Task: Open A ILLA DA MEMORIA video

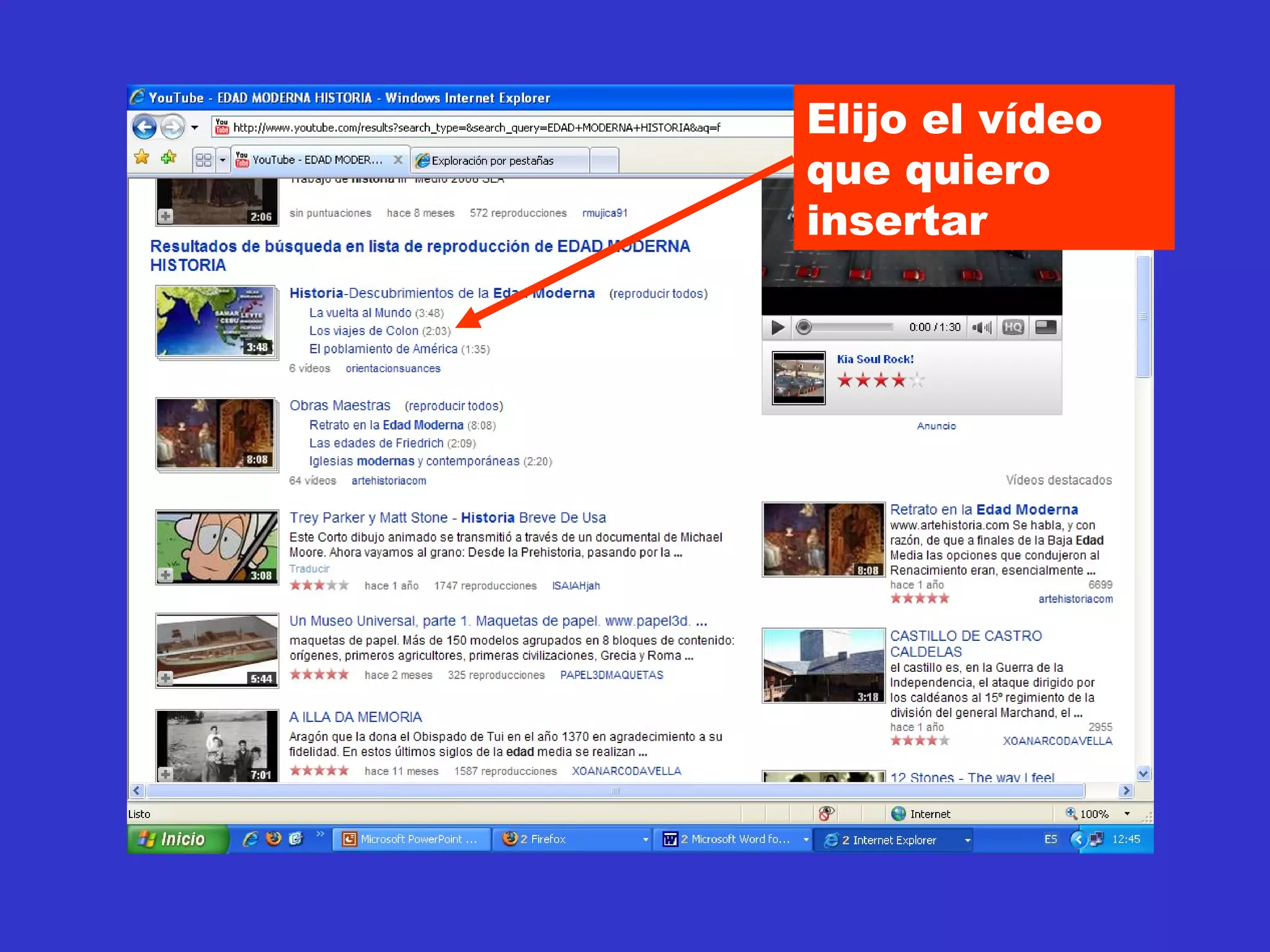Action: tap(355, 717)
